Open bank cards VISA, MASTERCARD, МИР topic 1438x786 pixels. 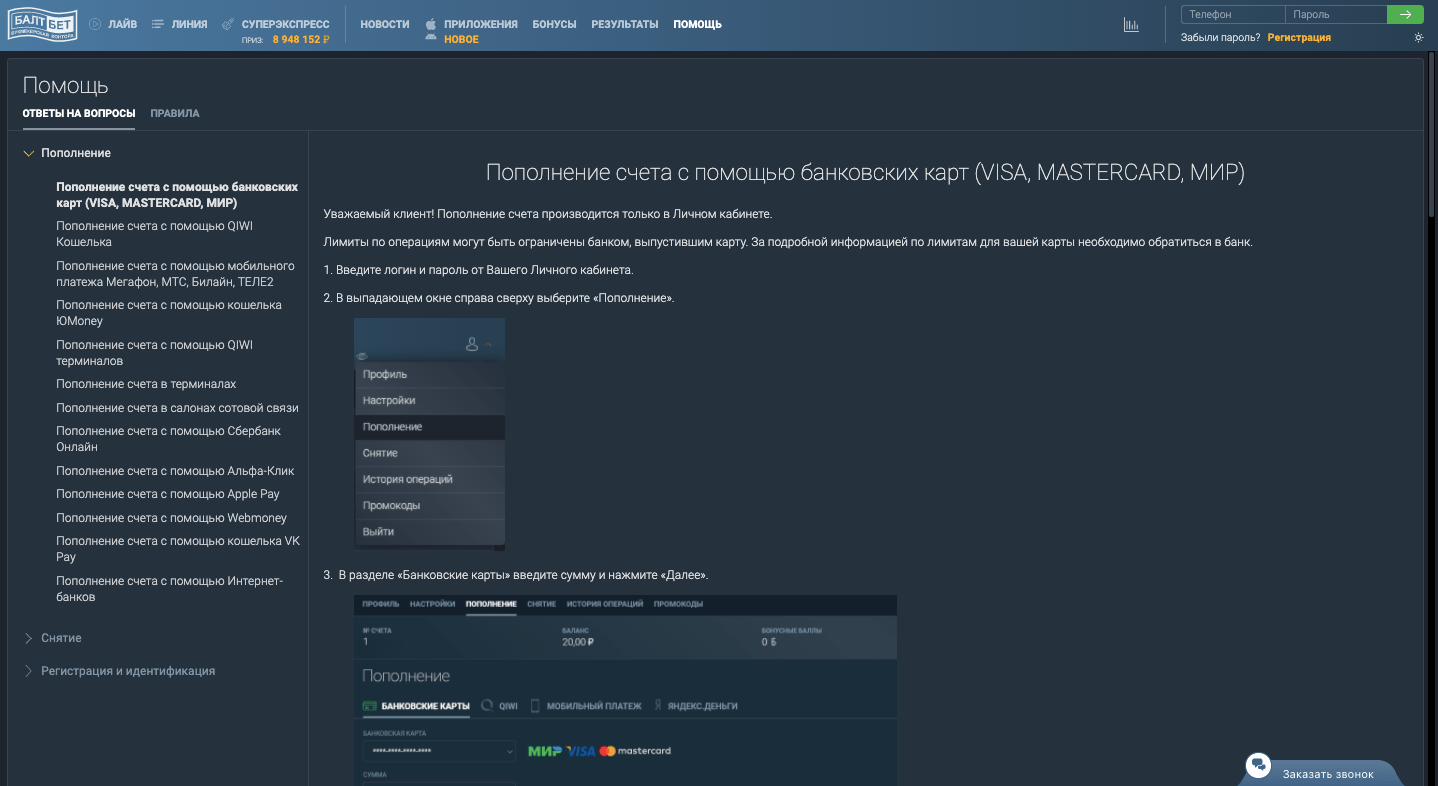[177, 195]
